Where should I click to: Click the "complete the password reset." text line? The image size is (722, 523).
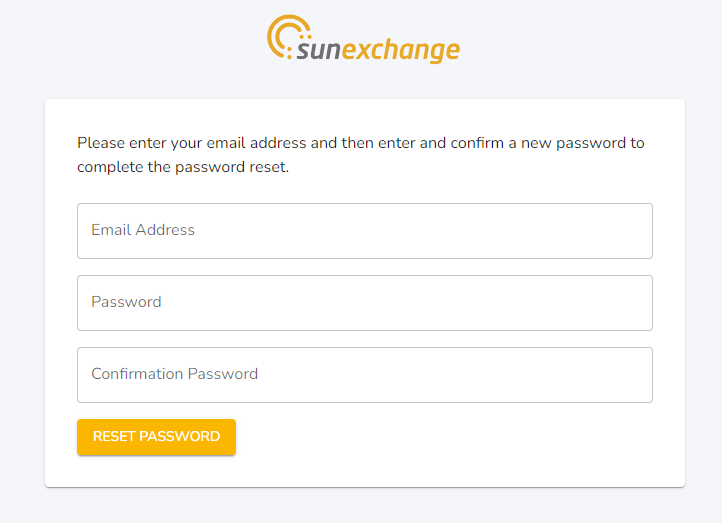(183, 167)
